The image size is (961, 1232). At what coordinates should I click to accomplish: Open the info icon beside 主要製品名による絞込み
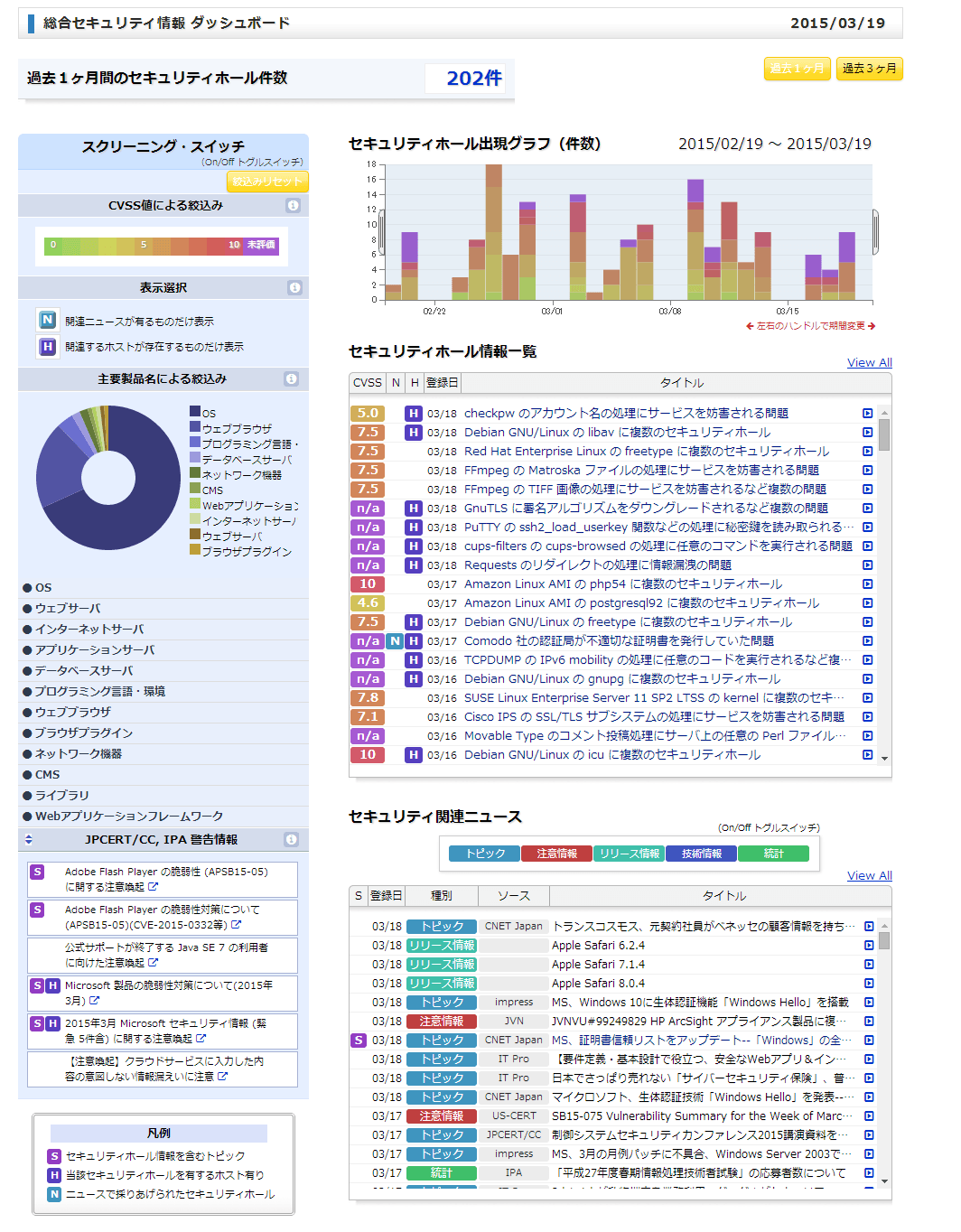292,379
